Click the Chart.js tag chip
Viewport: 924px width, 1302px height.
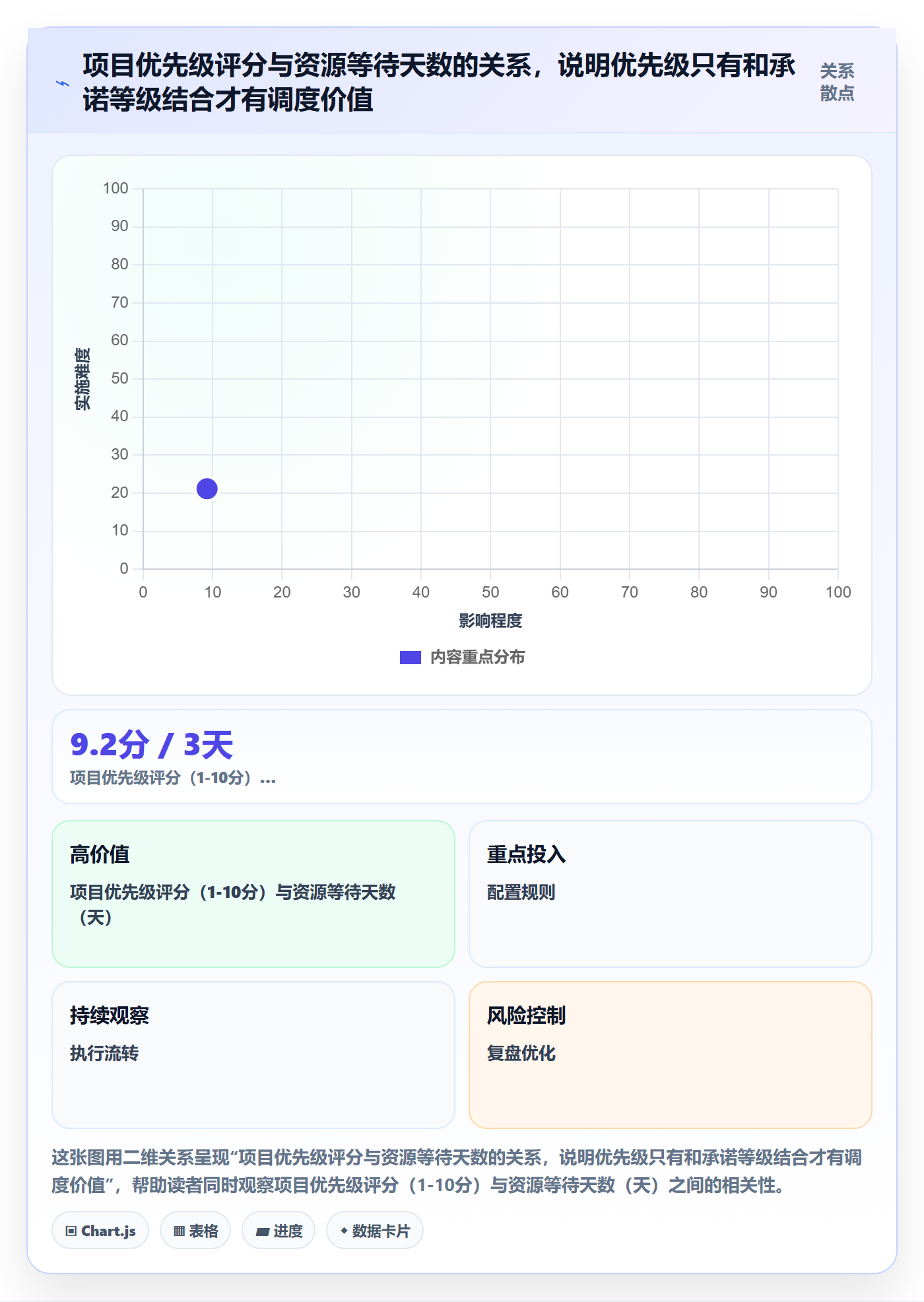coord(100,1231)
